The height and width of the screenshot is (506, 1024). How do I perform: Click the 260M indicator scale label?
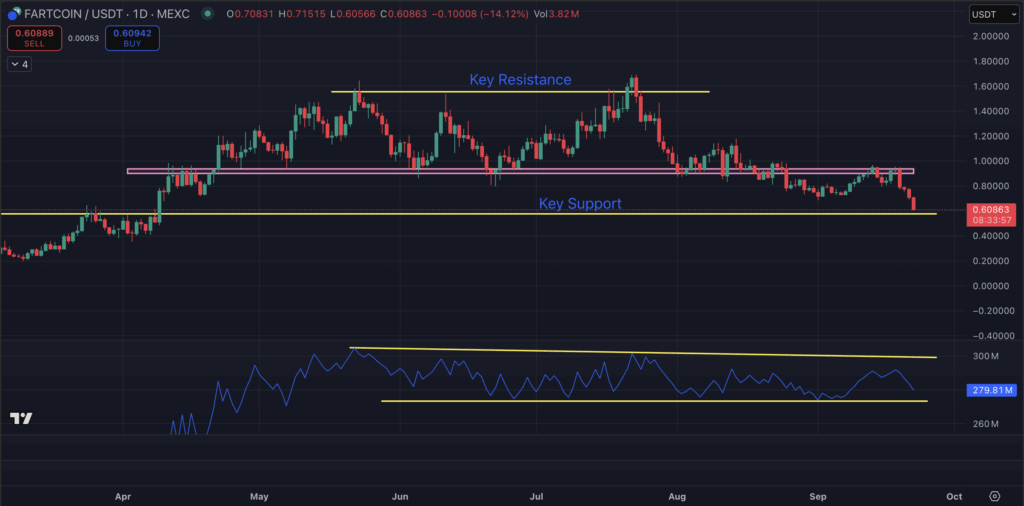(x=985, y=424)
